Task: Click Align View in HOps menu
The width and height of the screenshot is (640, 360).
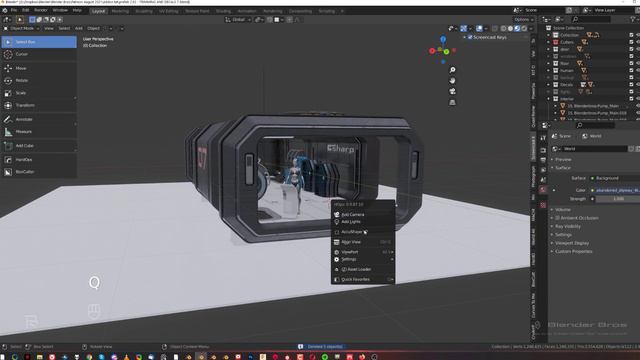Action: 362,242
